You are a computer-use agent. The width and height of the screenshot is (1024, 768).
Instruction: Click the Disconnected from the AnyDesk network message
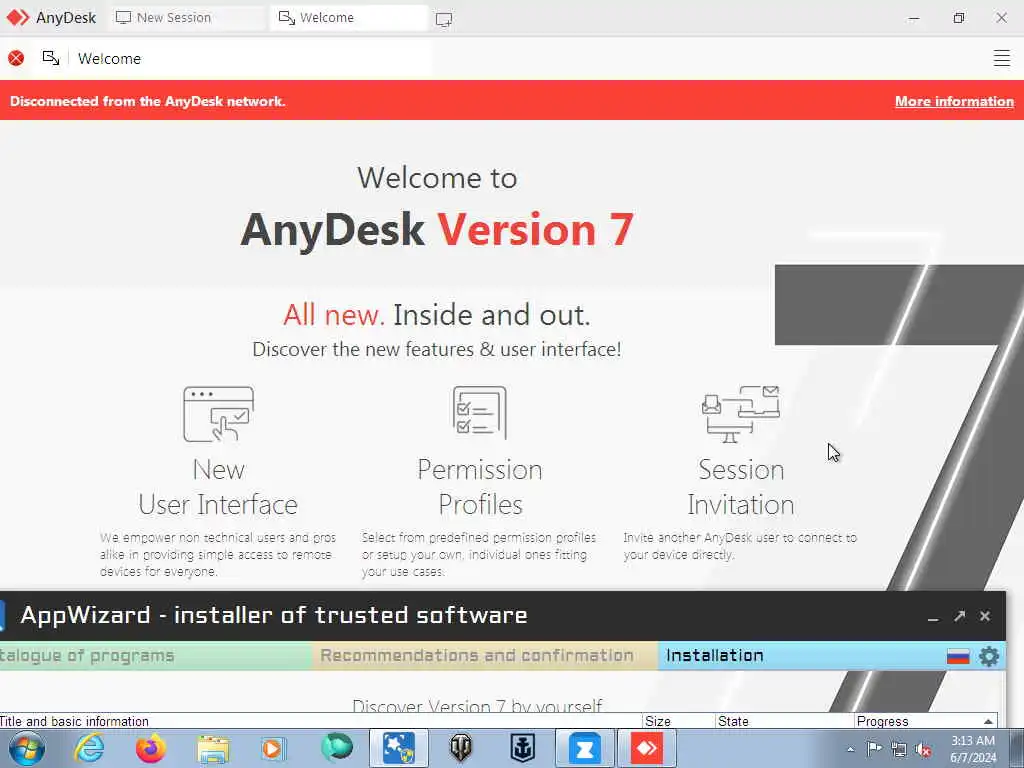click(148, 101)
